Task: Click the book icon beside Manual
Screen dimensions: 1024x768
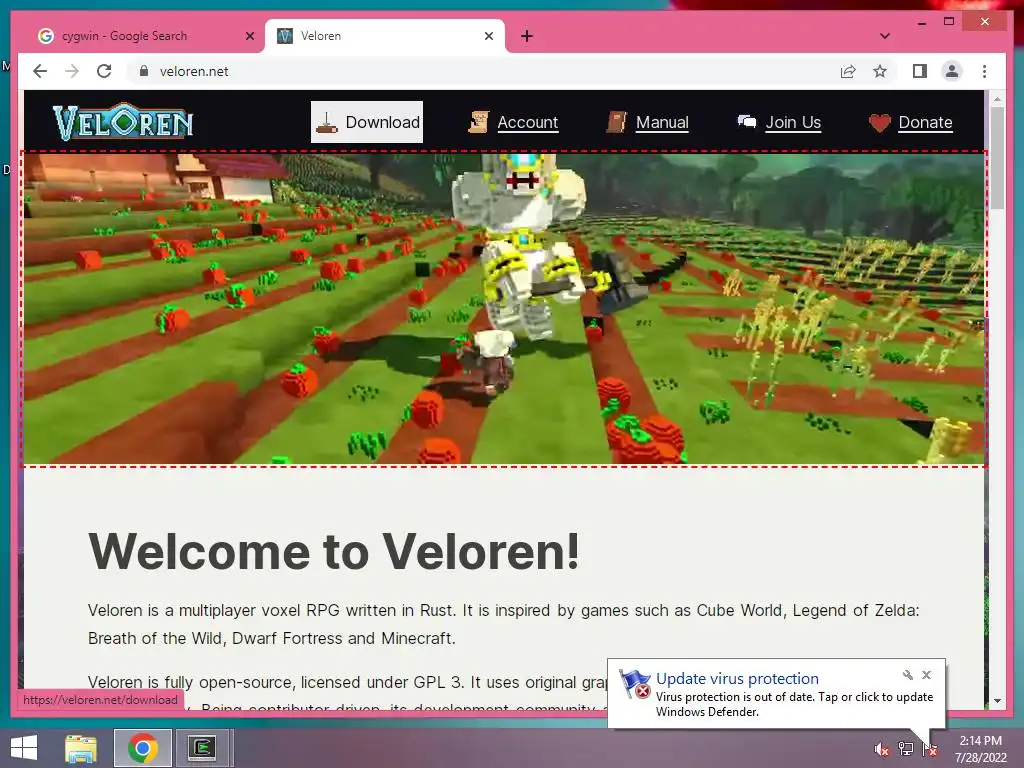Action: tap(616, 122)
